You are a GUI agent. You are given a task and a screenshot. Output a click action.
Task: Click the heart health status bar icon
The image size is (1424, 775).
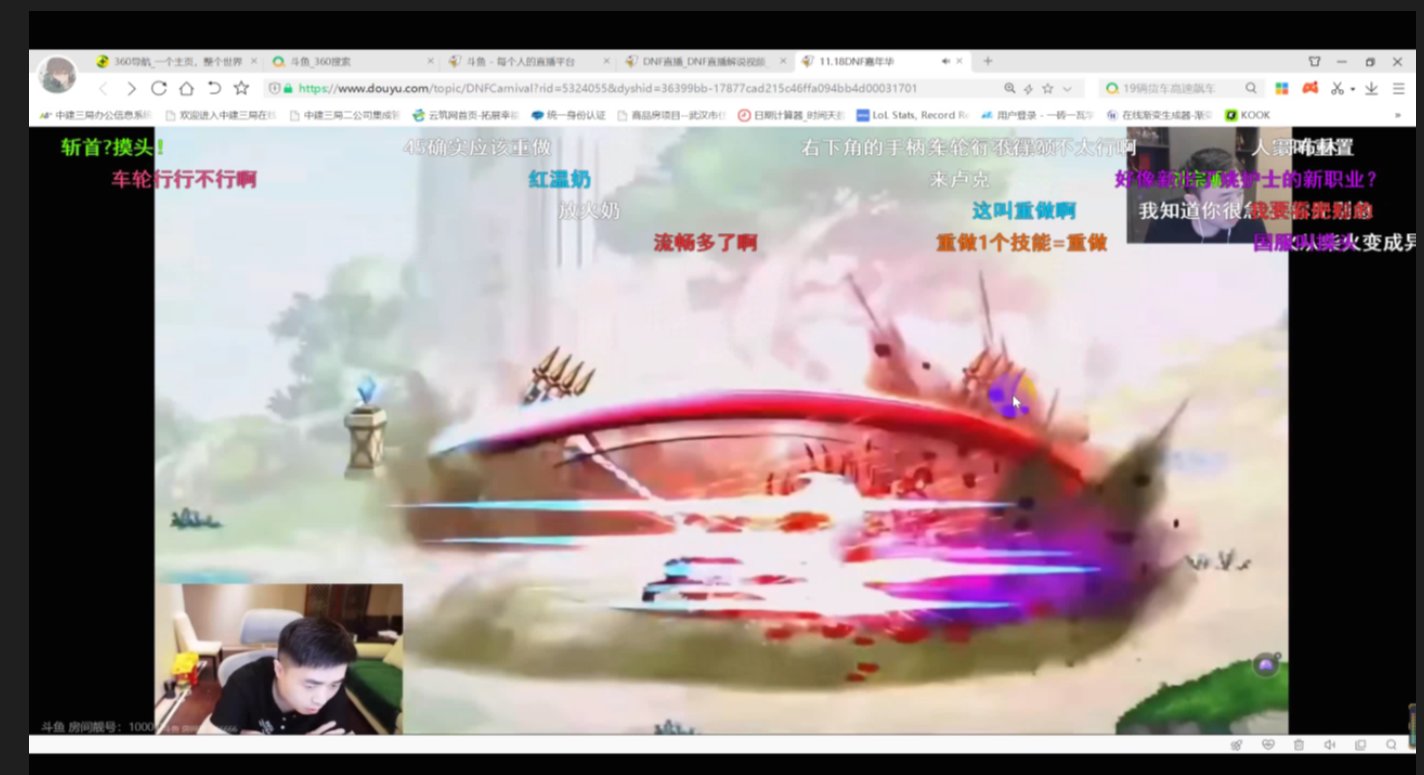[1268, 745]
